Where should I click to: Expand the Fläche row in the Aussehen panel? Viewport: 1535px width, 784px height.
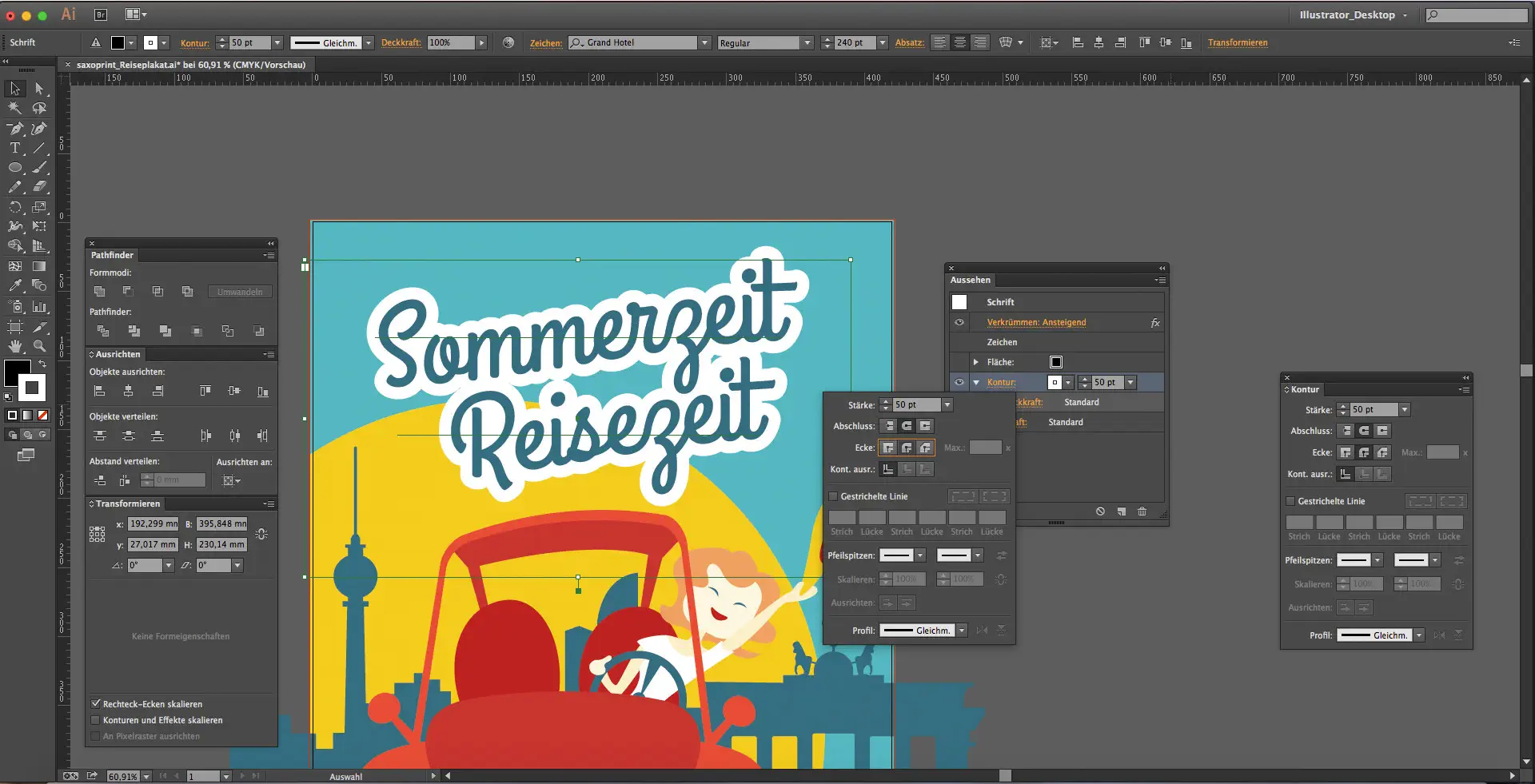(976, 362)
